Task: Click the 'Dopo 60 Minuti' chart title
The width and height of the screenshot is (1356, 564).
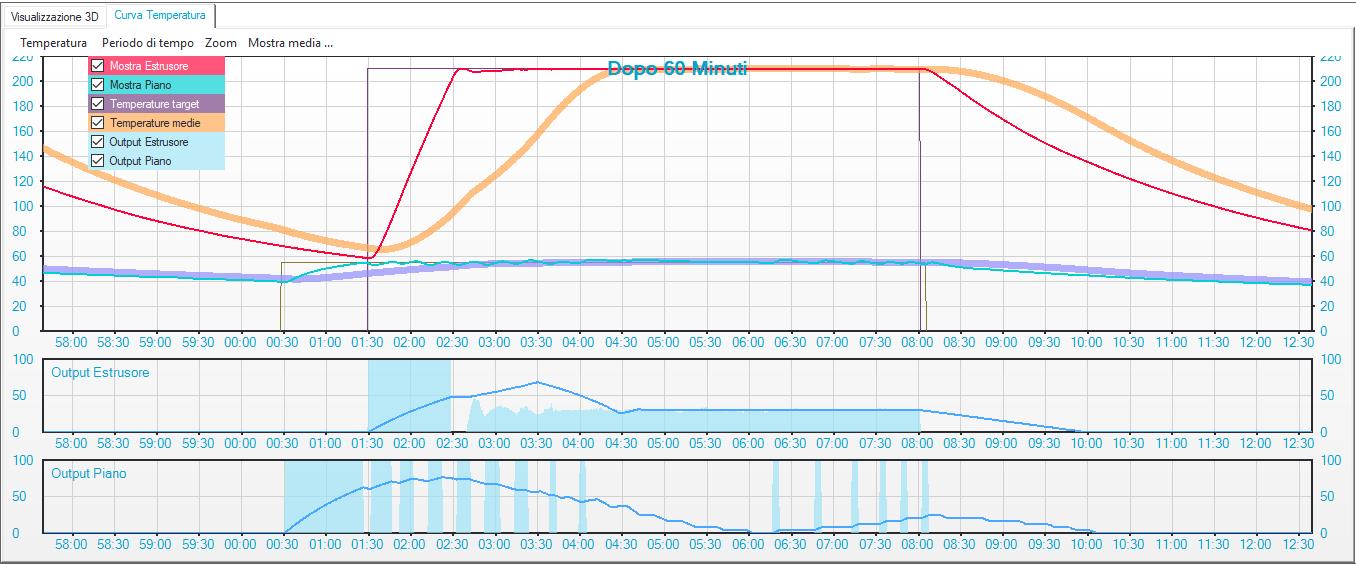Action: [x=677, y=69]
